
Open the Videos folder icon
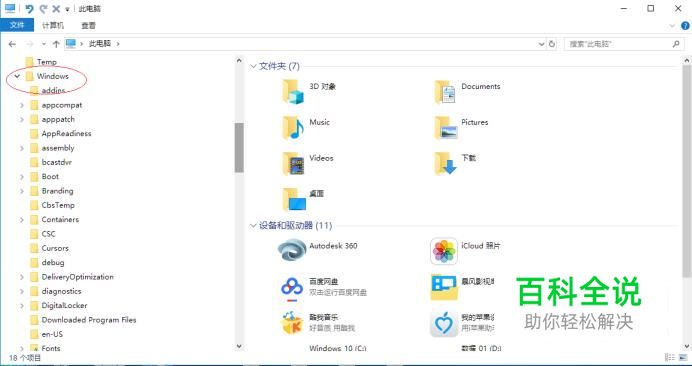tap(293, 163)
